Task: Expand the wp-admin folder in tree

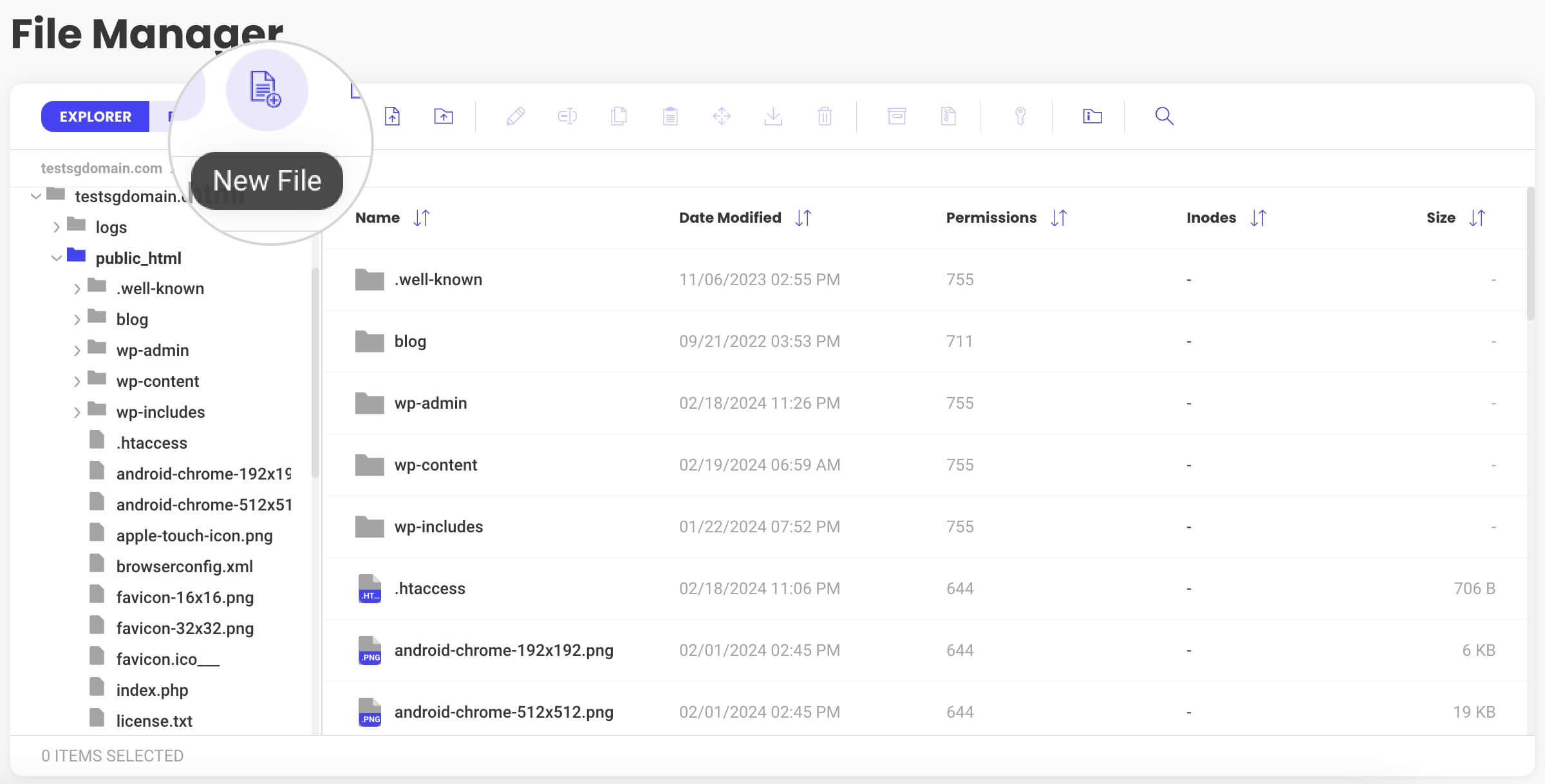Action: click(x=77, y=351)
